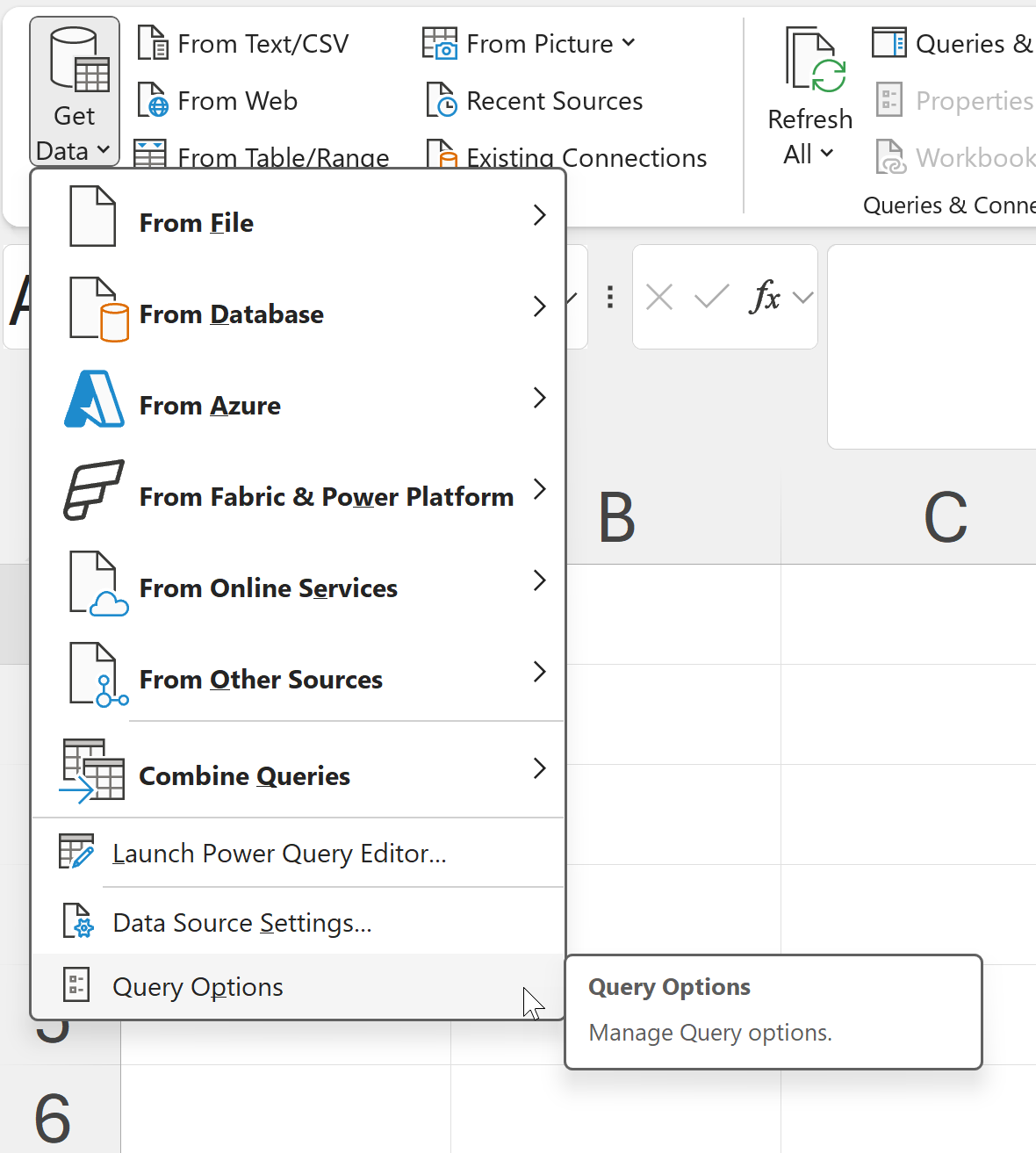Click the From File page icon
This screenshot has width=1036, height=1153.
92,216
